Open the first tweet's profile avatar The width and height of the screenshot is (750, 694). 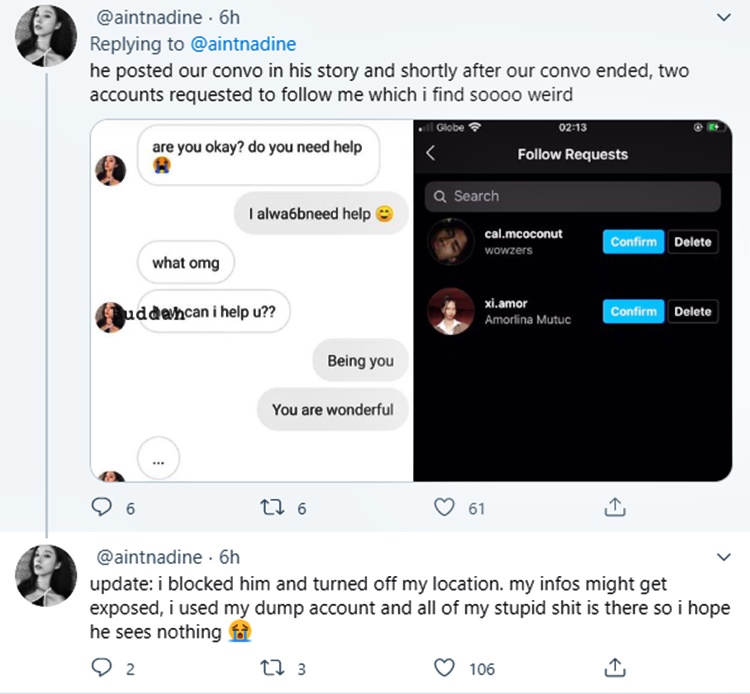coord(46,35)
